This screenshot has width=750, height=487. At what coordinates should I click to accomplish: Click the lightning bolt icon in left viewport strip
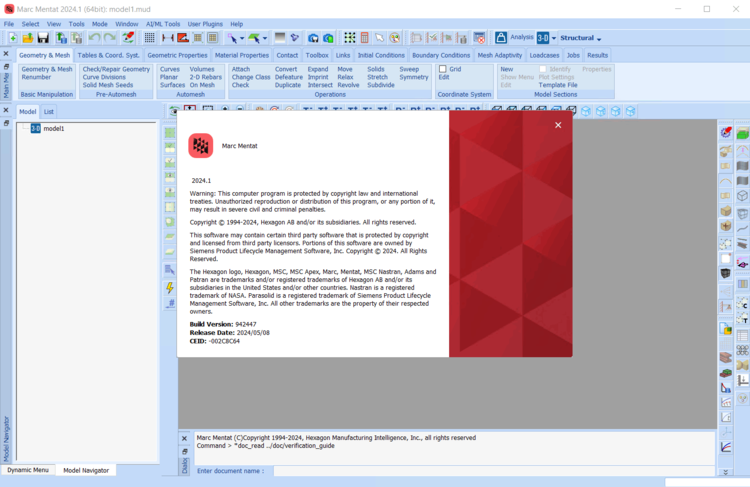[170, 288]
